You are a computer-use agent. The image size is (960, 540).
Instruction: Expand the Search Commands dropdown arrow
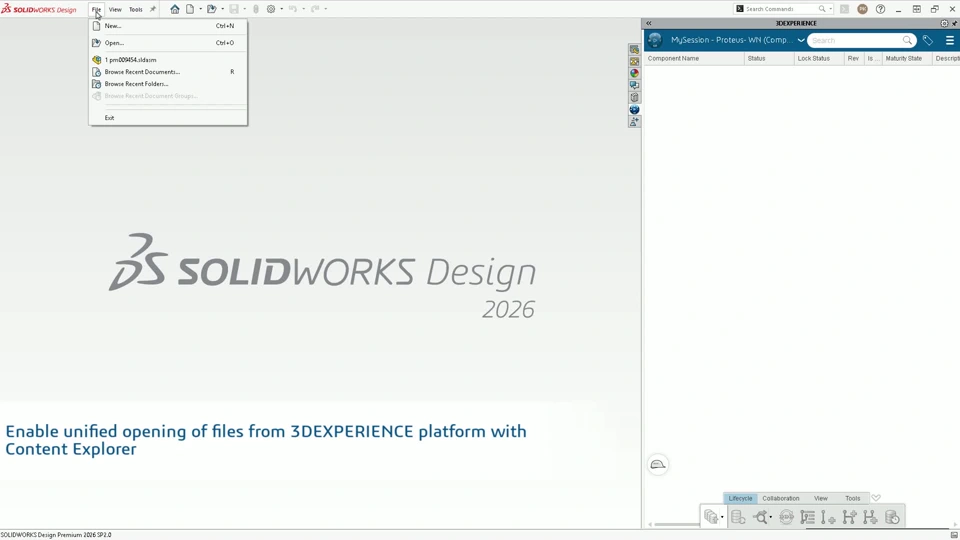830,9
